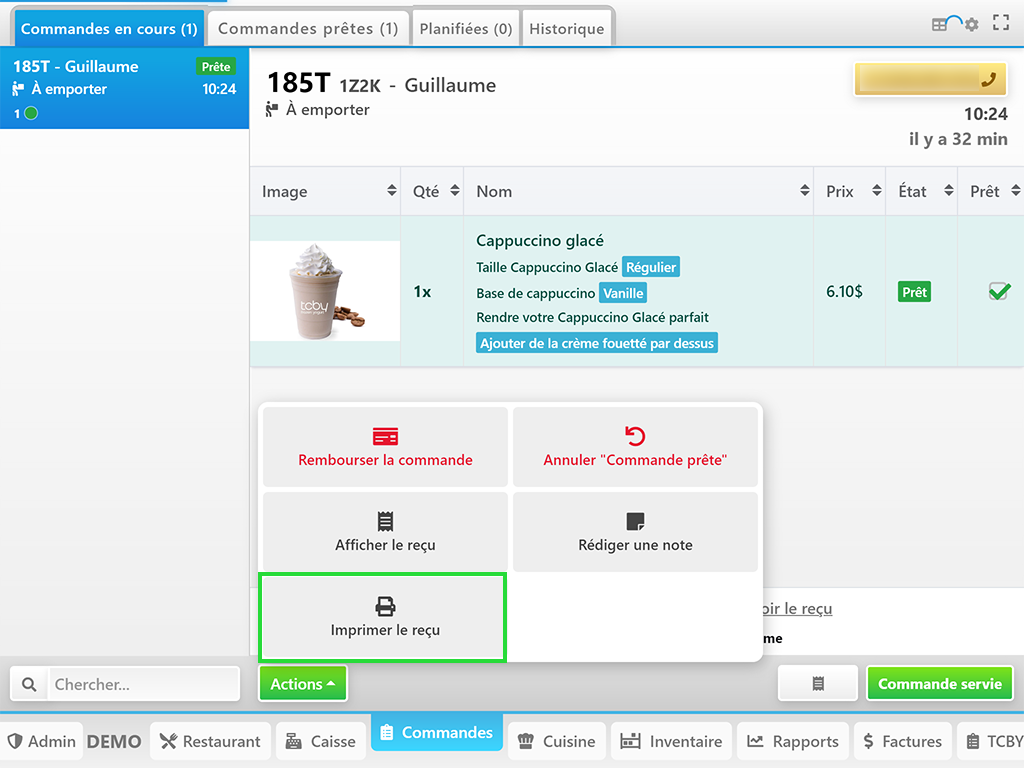Choose Rembourser la commande
The image size is (1024, 768).
(x=385, y=447)
